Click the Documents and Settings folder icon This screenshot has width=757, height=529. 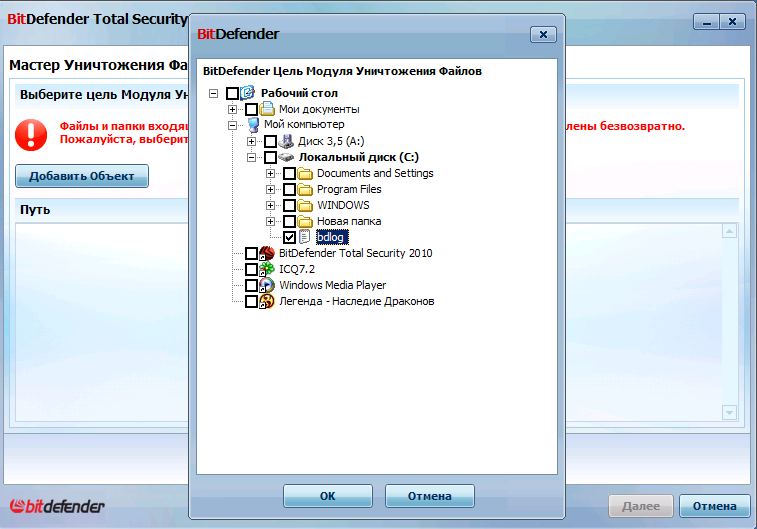[305, 173]
